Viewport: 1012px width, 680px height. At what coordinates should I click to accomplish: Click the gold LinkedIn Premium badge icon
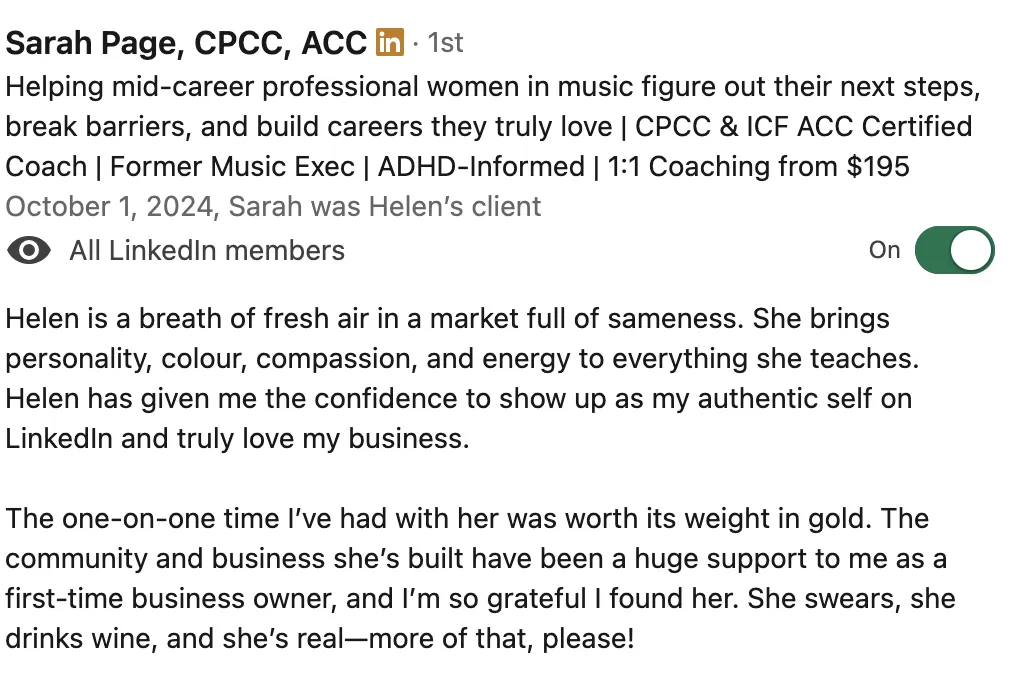pyautogui.click(x=390, y=43)
